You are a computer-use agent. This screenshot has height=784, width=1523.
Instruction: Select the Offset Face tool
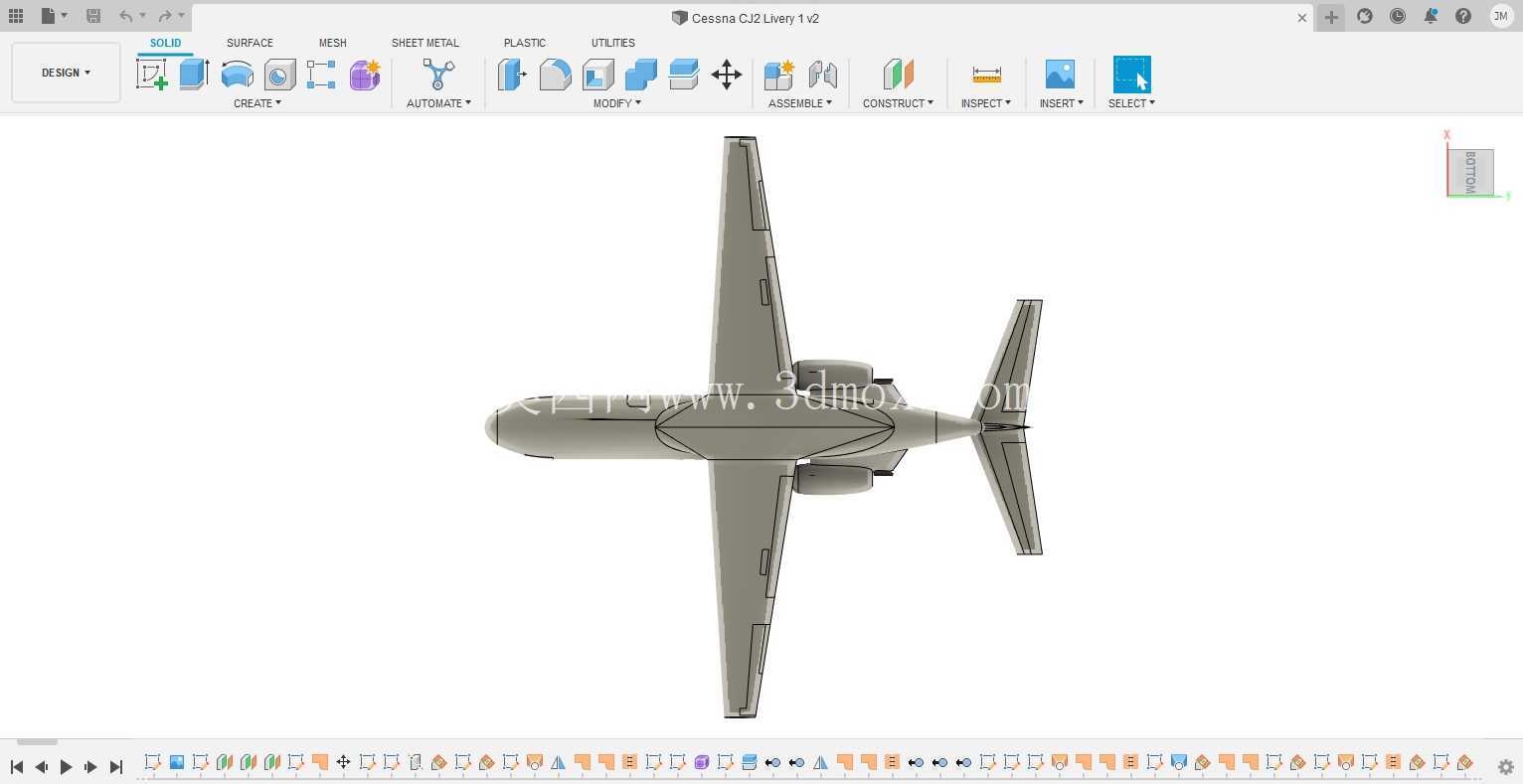pyautogui.click(x=684, y=75)
